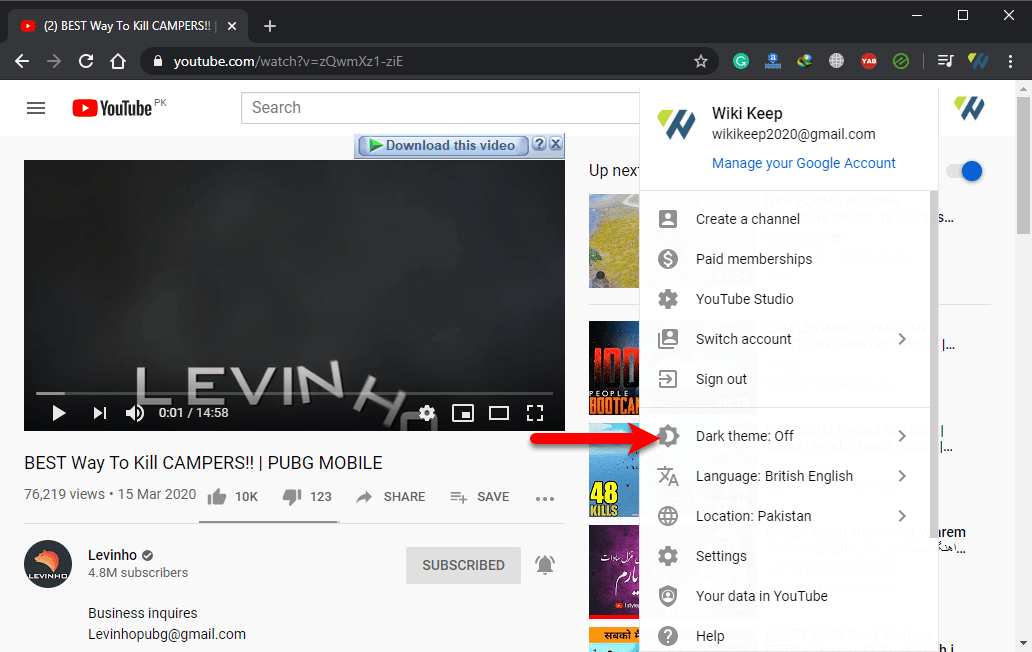Open Your data in YouTube
Viewport: 1032px width, 652px height.
coord(785,596)
